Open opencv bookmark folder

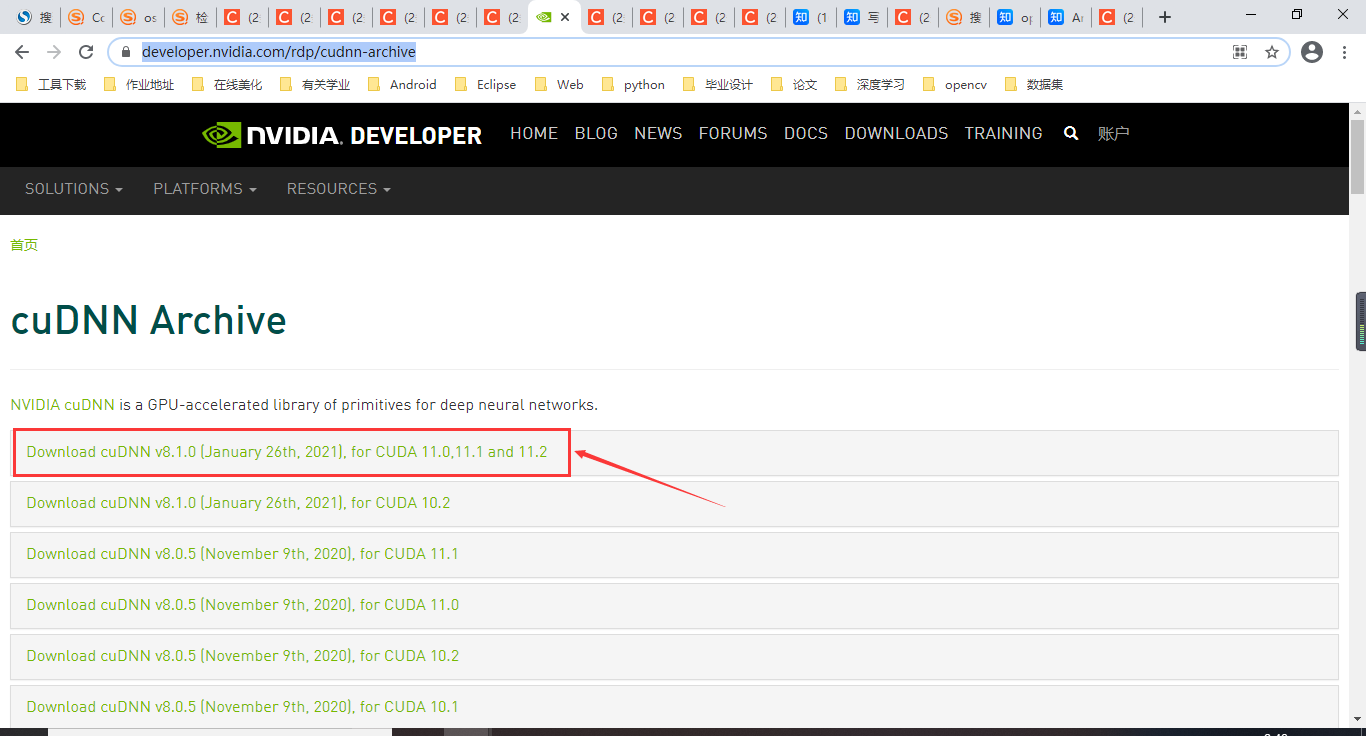point(955,85)
